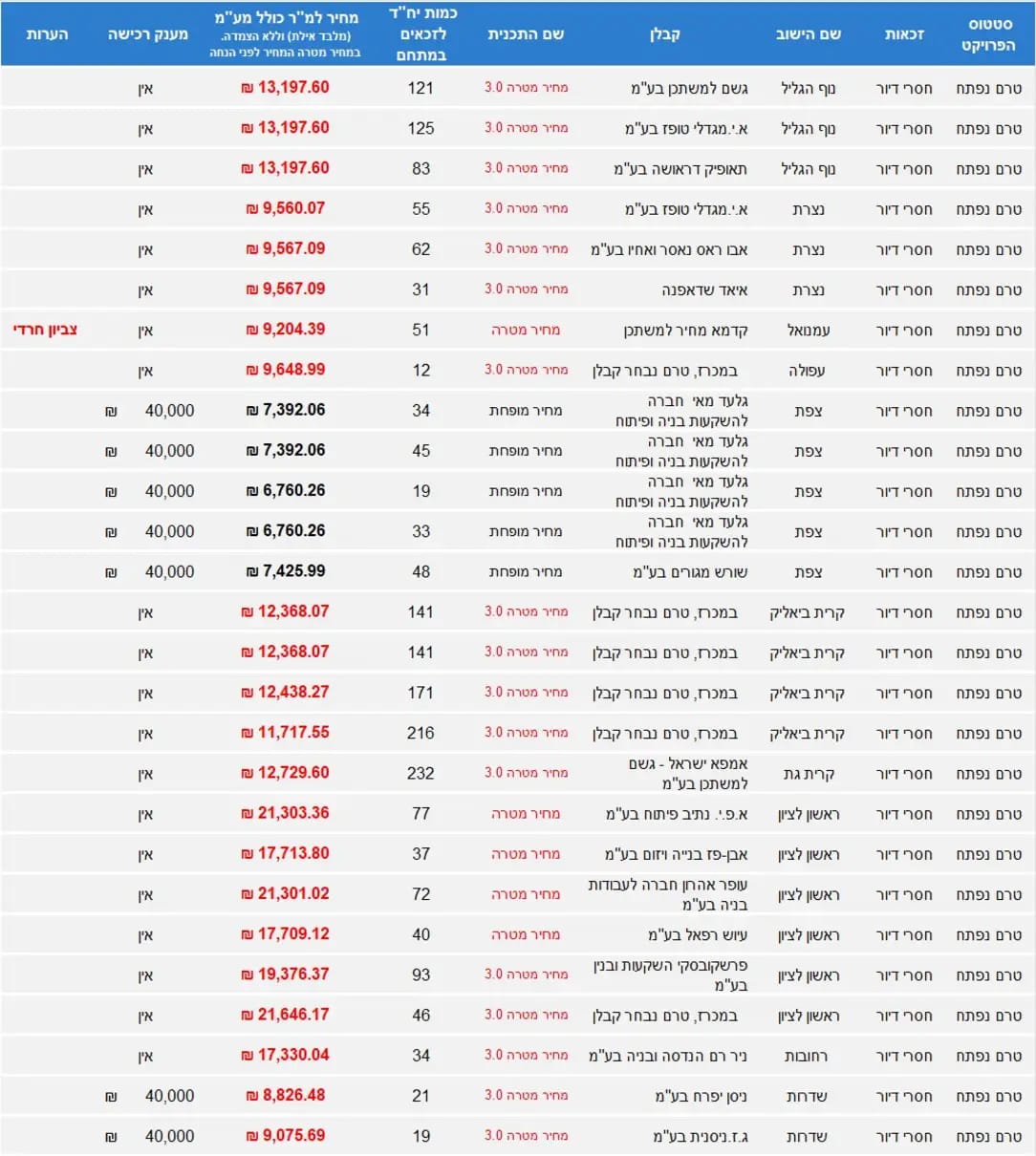The height and width of the screenshot is (1156, 1036).
Task: Click contractor 'תאופיק דראושה בע"מ'
Action: point(680,169)
